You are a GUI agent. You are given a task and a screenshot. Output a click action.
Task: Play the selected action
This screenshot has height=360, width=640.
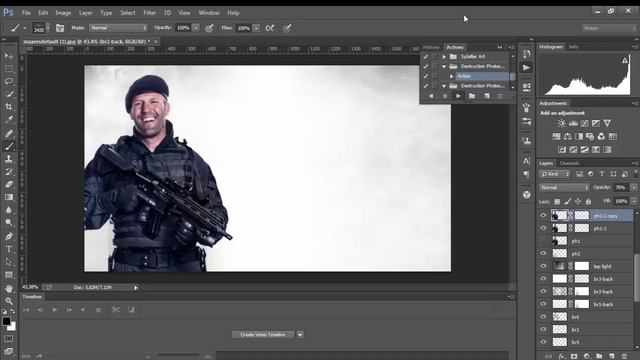458,96
